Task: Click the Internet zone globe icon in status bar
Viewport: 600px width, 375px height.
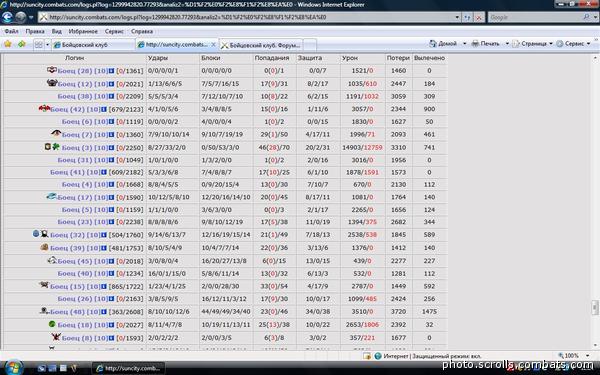Action: [378, 356]
